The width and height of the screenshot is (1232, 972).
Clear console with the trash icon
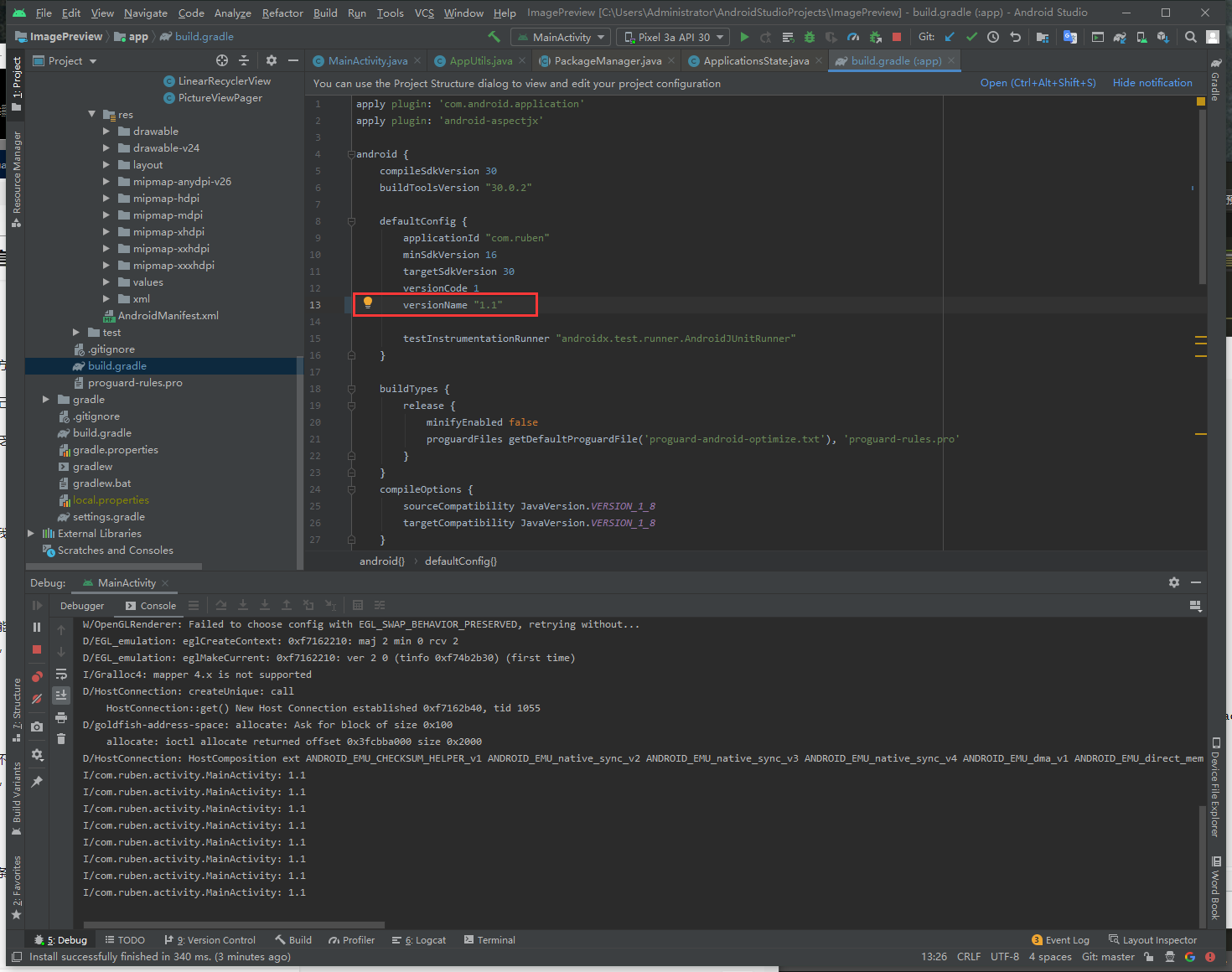[x=61, y=738]
